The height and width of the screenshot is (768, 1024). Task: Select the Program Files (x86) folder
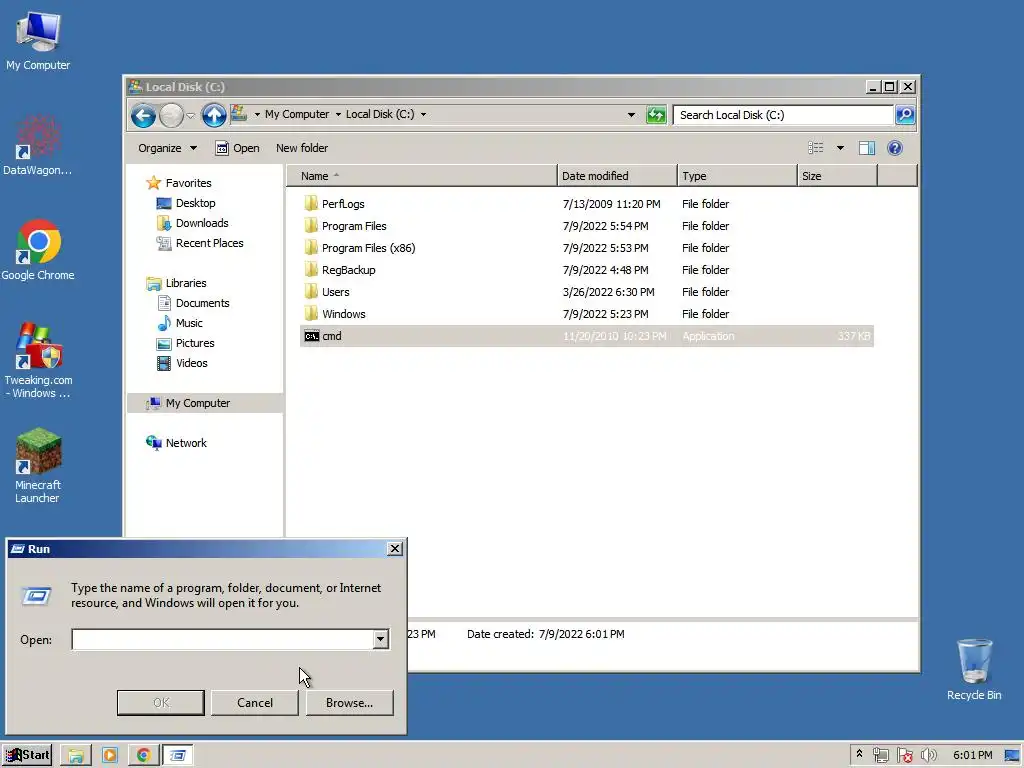586,248
